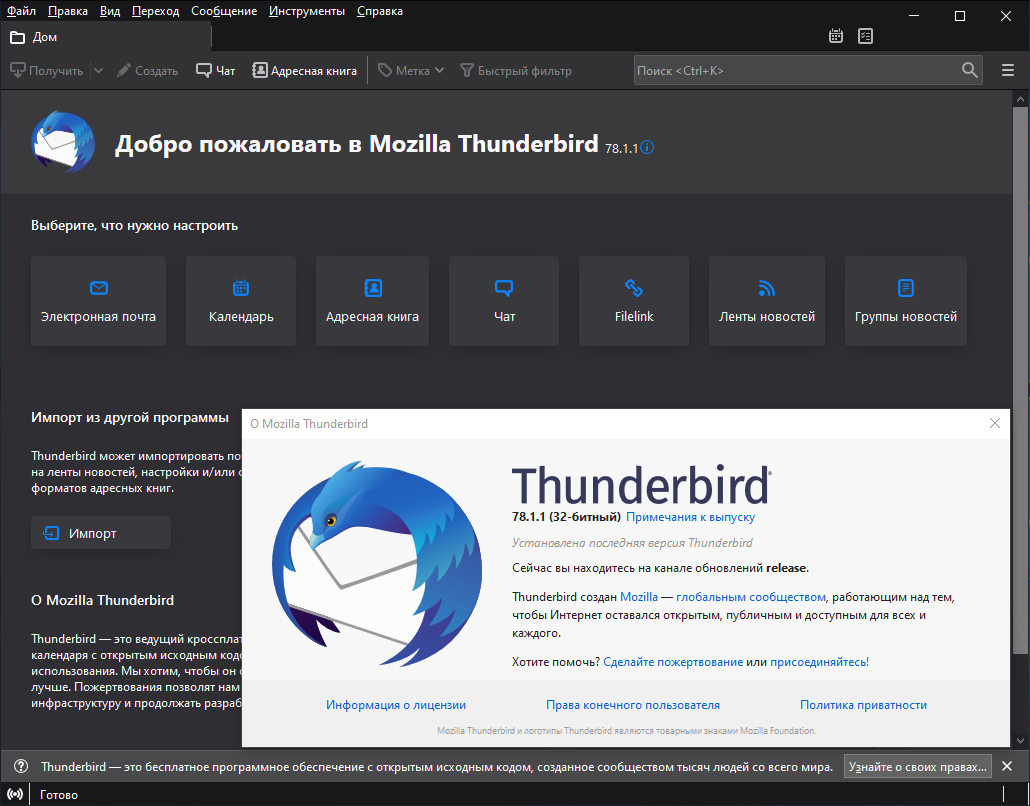Select the Дом folder tab
Viewport: 1030px width, 806px height.
[106, 37]
